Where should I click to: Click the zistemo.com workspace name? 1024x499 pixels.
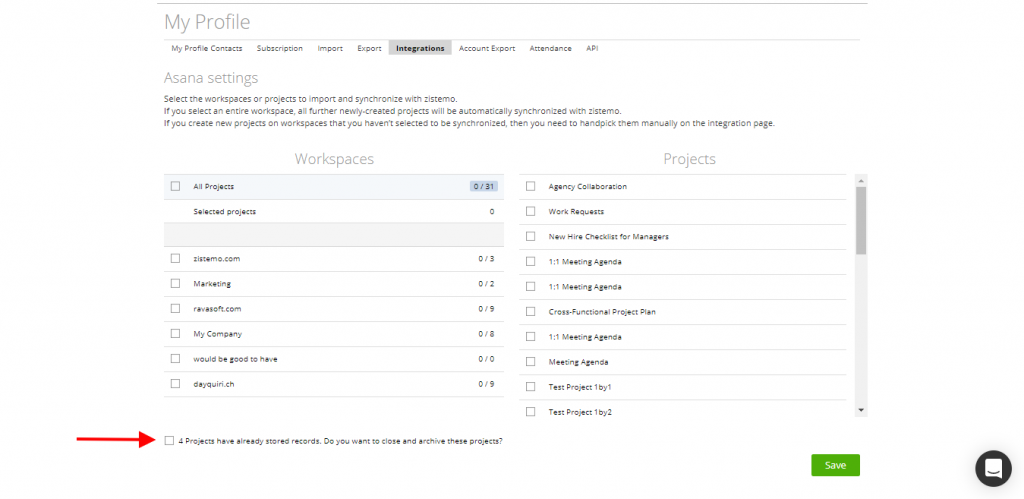click(217, 258)
